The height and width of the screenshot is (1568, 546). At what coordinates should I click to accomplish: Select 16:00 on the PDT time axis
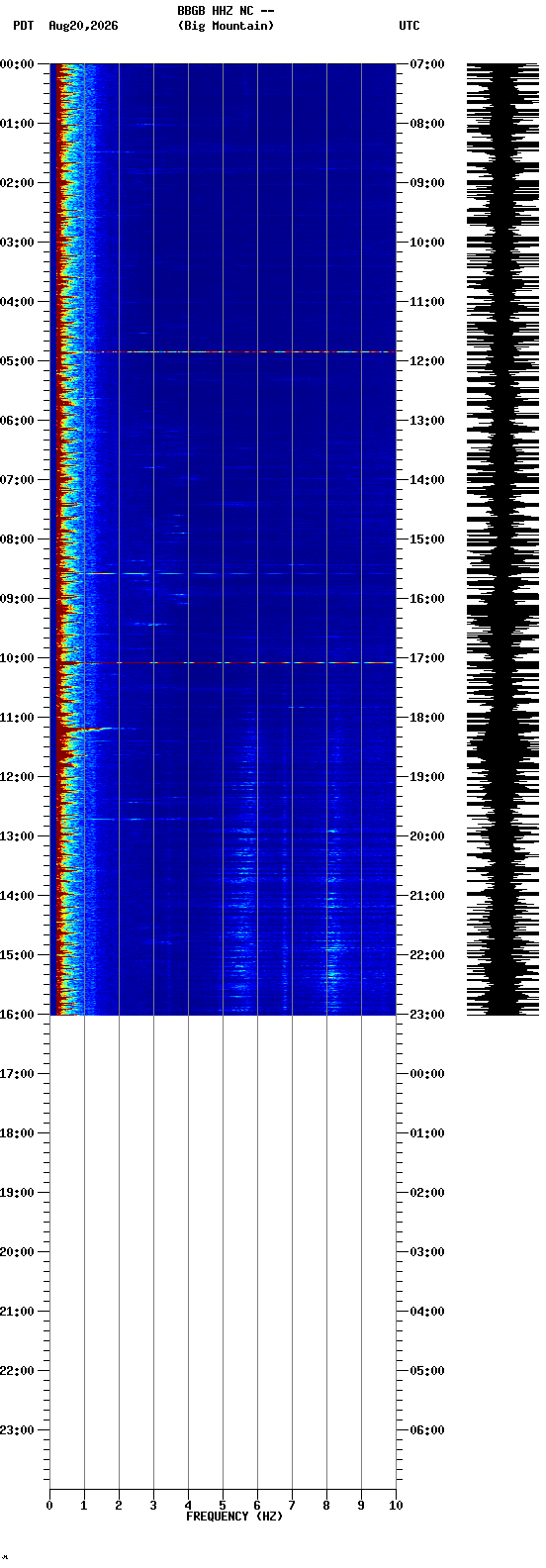click(17, 1015)
